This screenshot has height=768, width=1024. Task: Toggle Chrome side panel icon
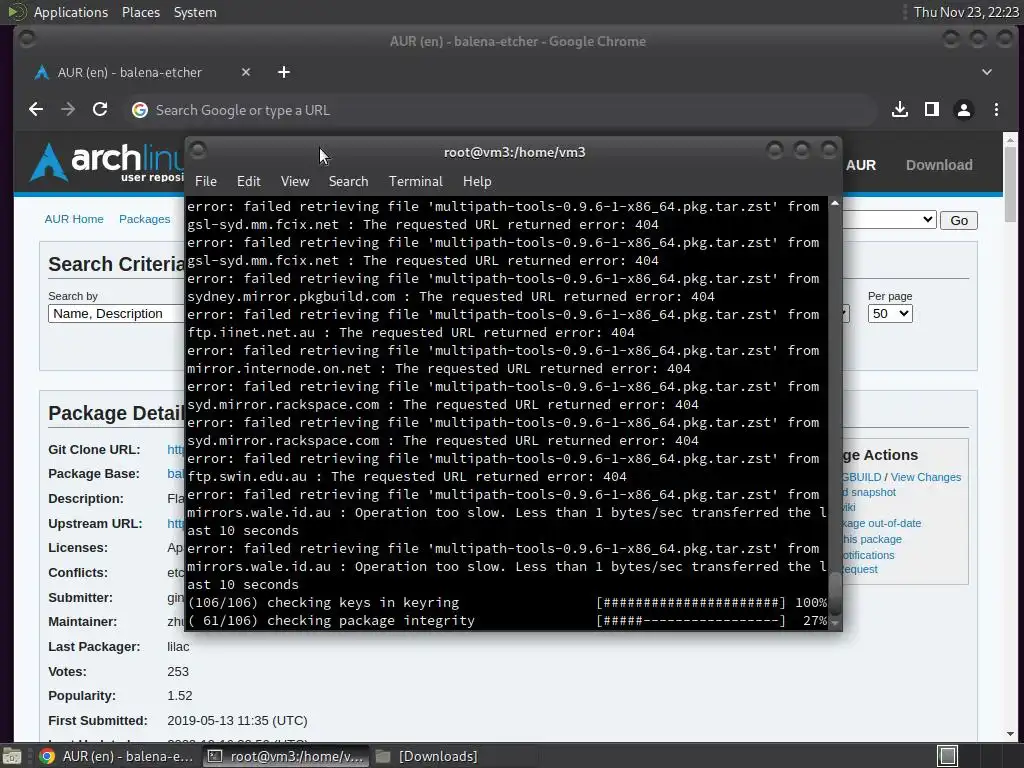tap(932, 110)
